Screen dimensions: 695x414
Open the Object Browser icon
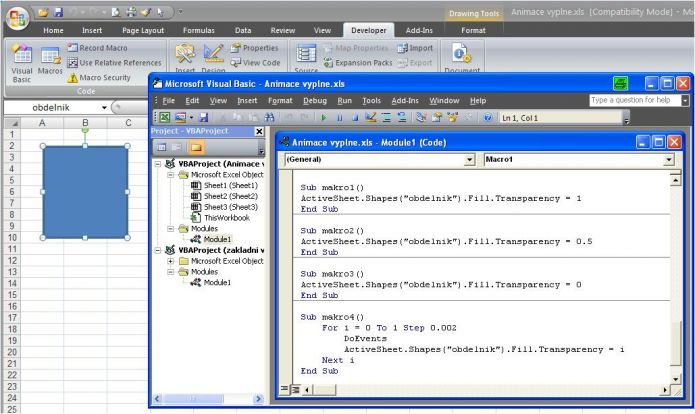[x=453, y=117]
